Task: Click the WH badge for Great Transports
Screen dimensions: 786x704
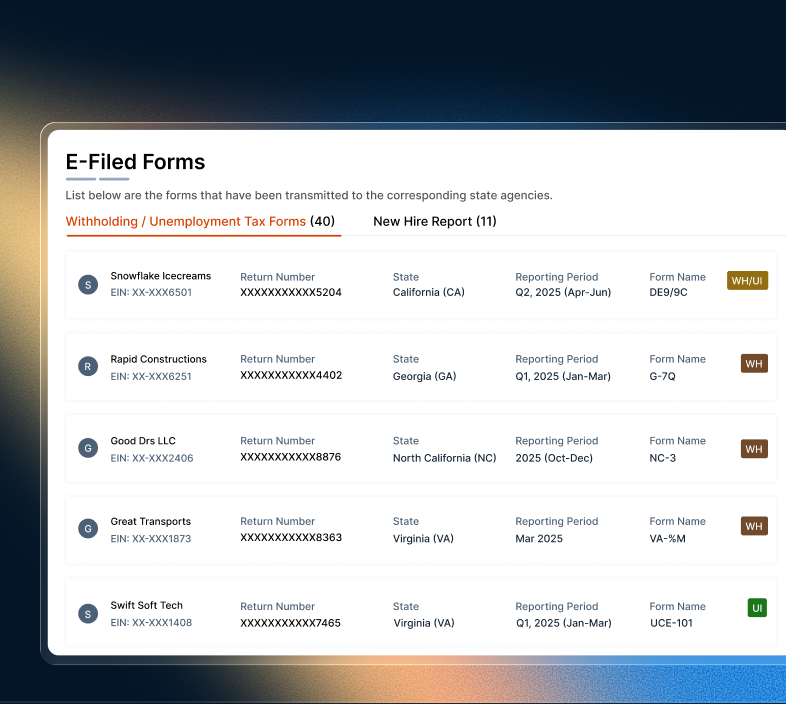Action: pyautogui.click(x=754, y=526)
